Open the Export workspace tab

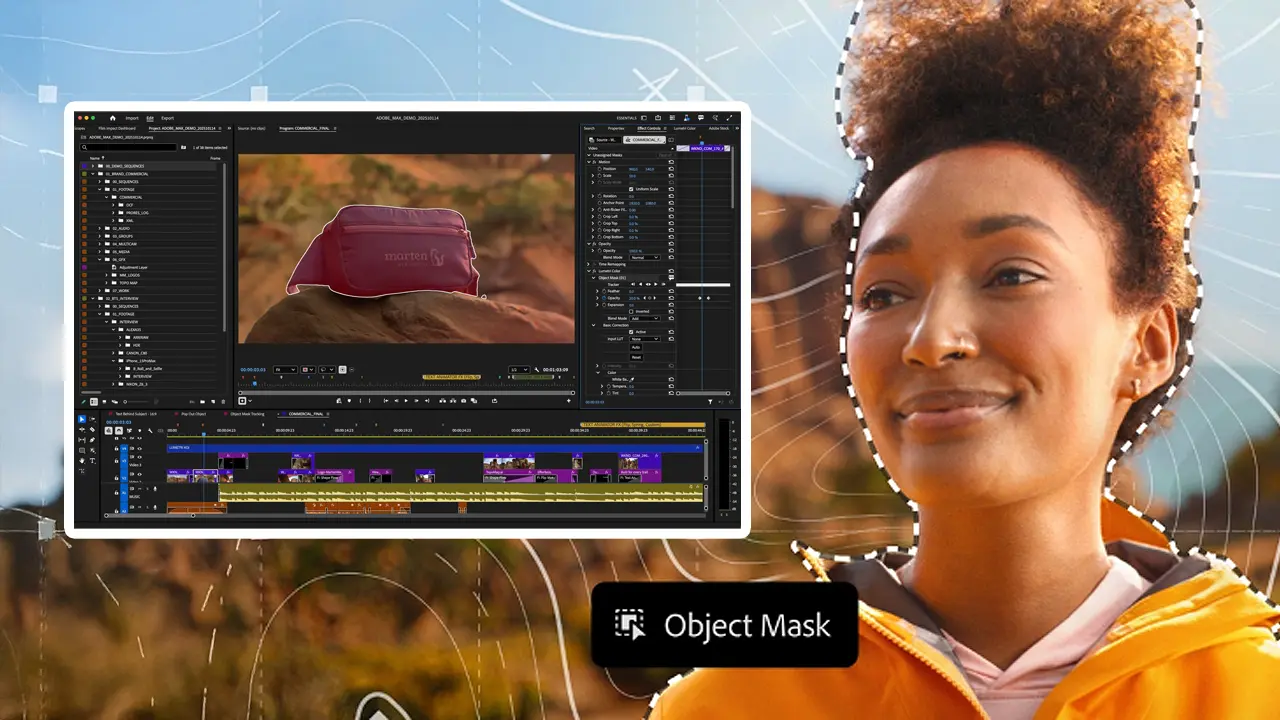(x=167, y=118)
